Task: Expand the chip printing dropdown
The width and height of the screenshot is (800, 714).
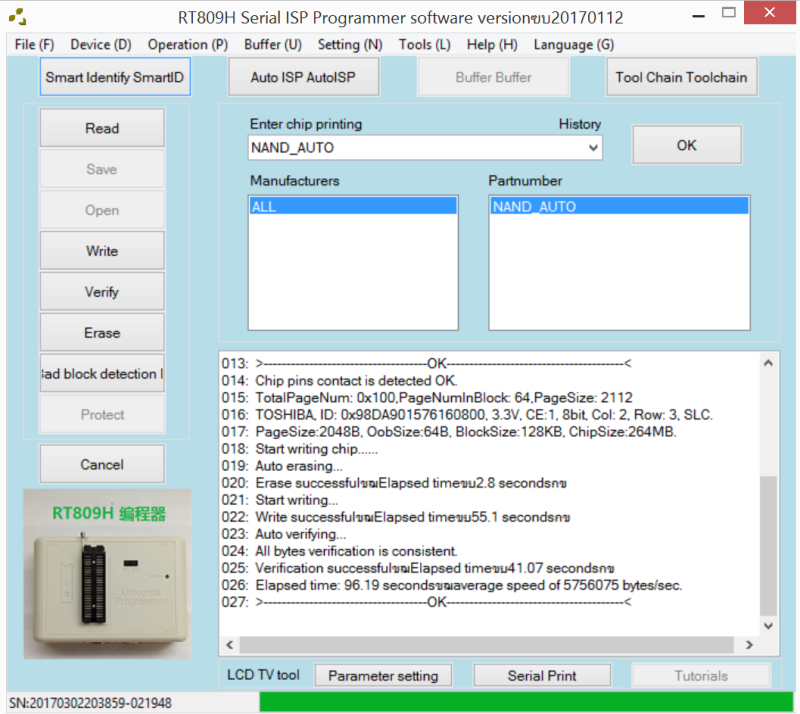Action: pos(595,147)
